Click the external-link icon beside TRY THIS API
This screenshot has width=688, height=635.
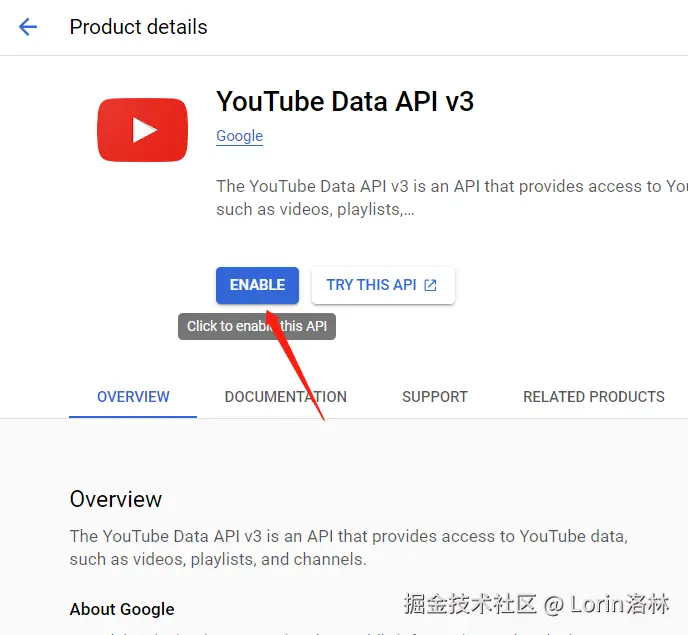(430, 285)
